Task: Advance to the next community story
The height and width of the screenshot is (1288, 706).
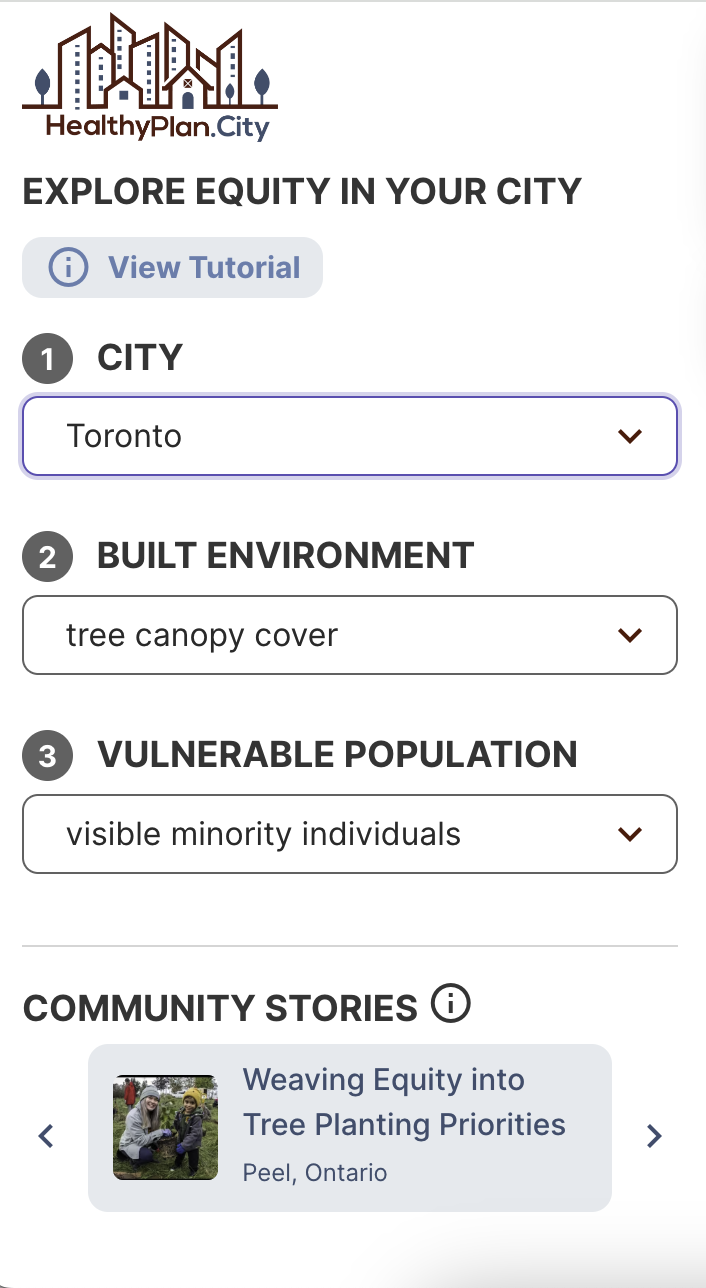Action: [x=654, y=1136]
